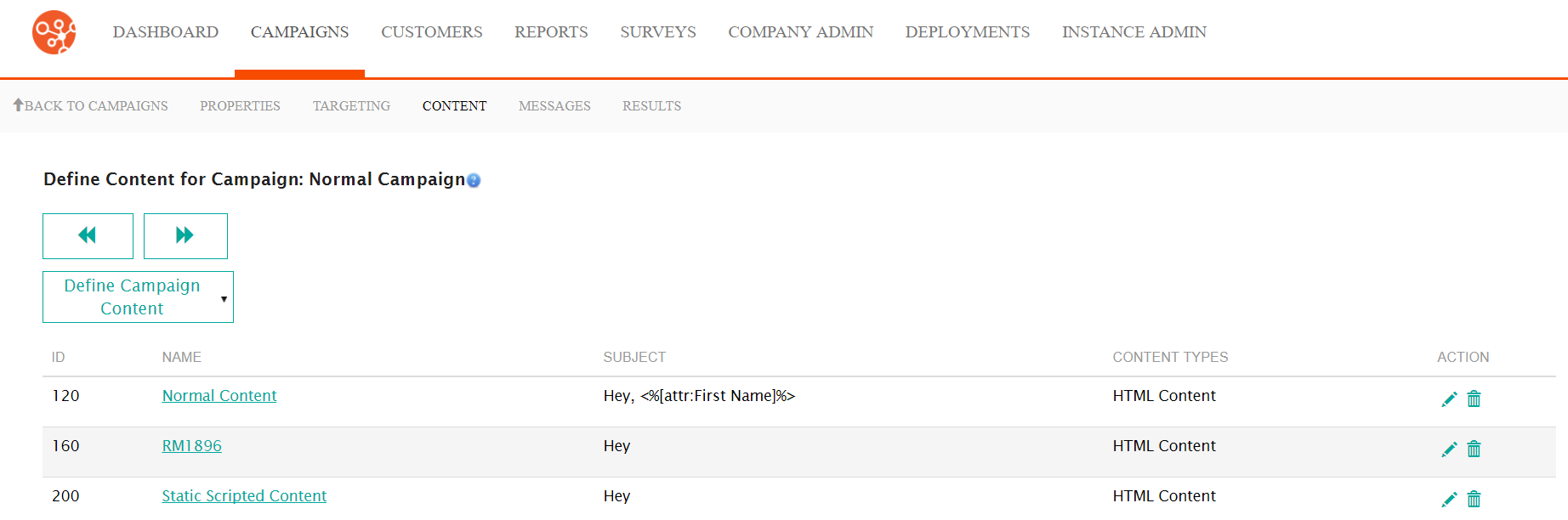This screenshot has width=1568, height=520.
Task: Expand the Define Campaign Content dropdown
Action: click(138, 297)
